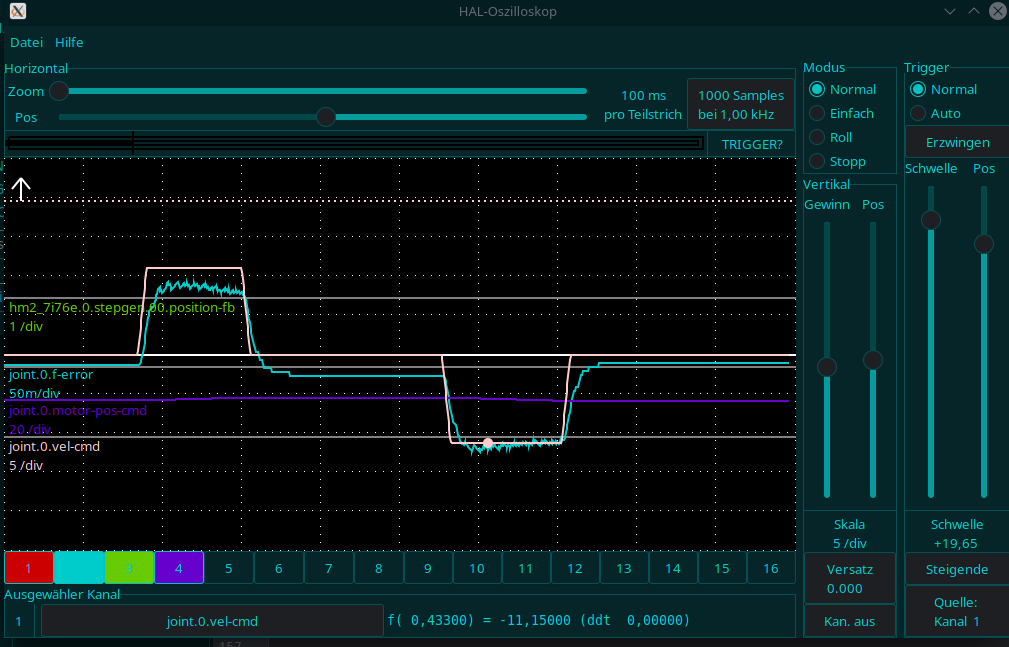The width and height of the screenshot is (1009, 647).
Task: Click the Skala 5 /div button
Action: coord(849,534)
